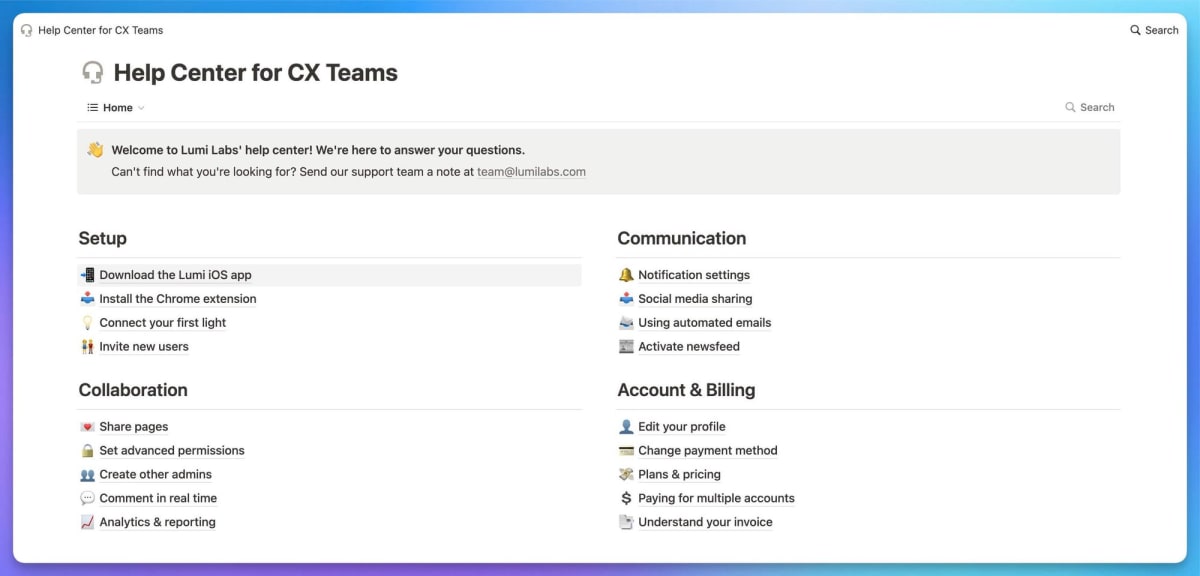This screenshot has height=576, width=1200.
Task: Click the bell icon beside Notification settings
Action: tap(626, 275)
